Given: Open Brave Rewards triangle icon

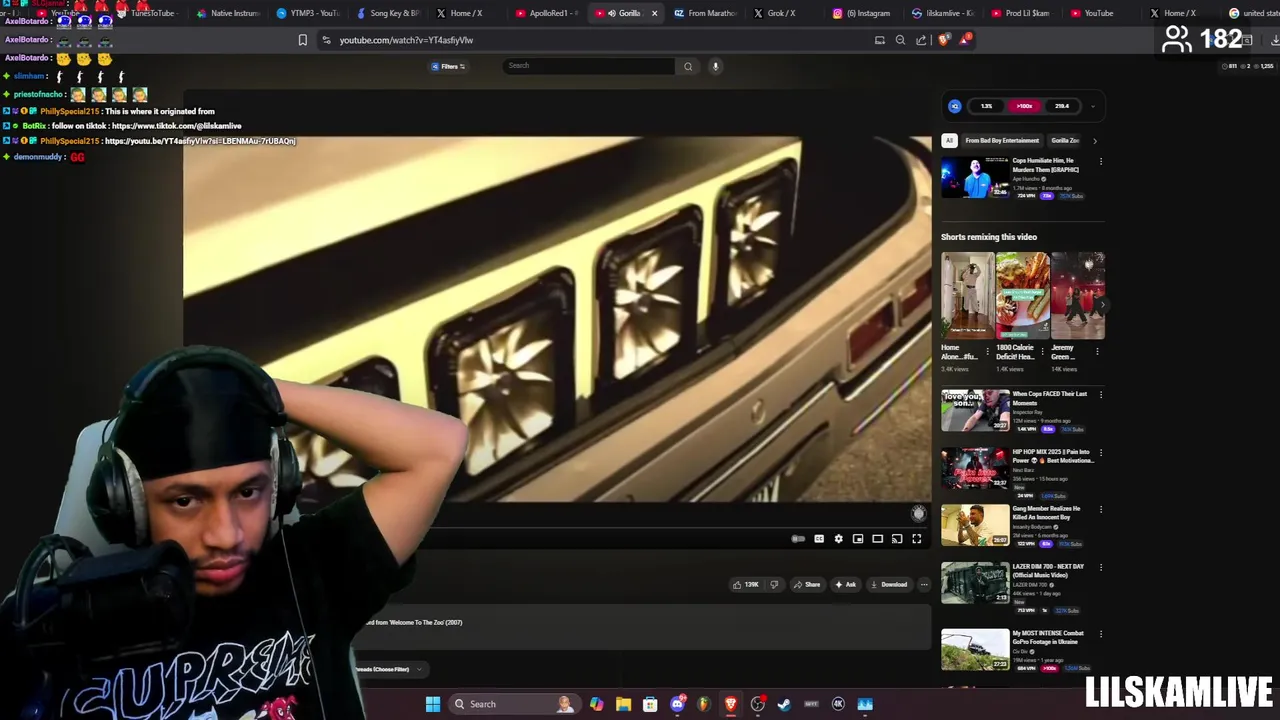Looking at the screenshot, I should [x=965, y=40].
